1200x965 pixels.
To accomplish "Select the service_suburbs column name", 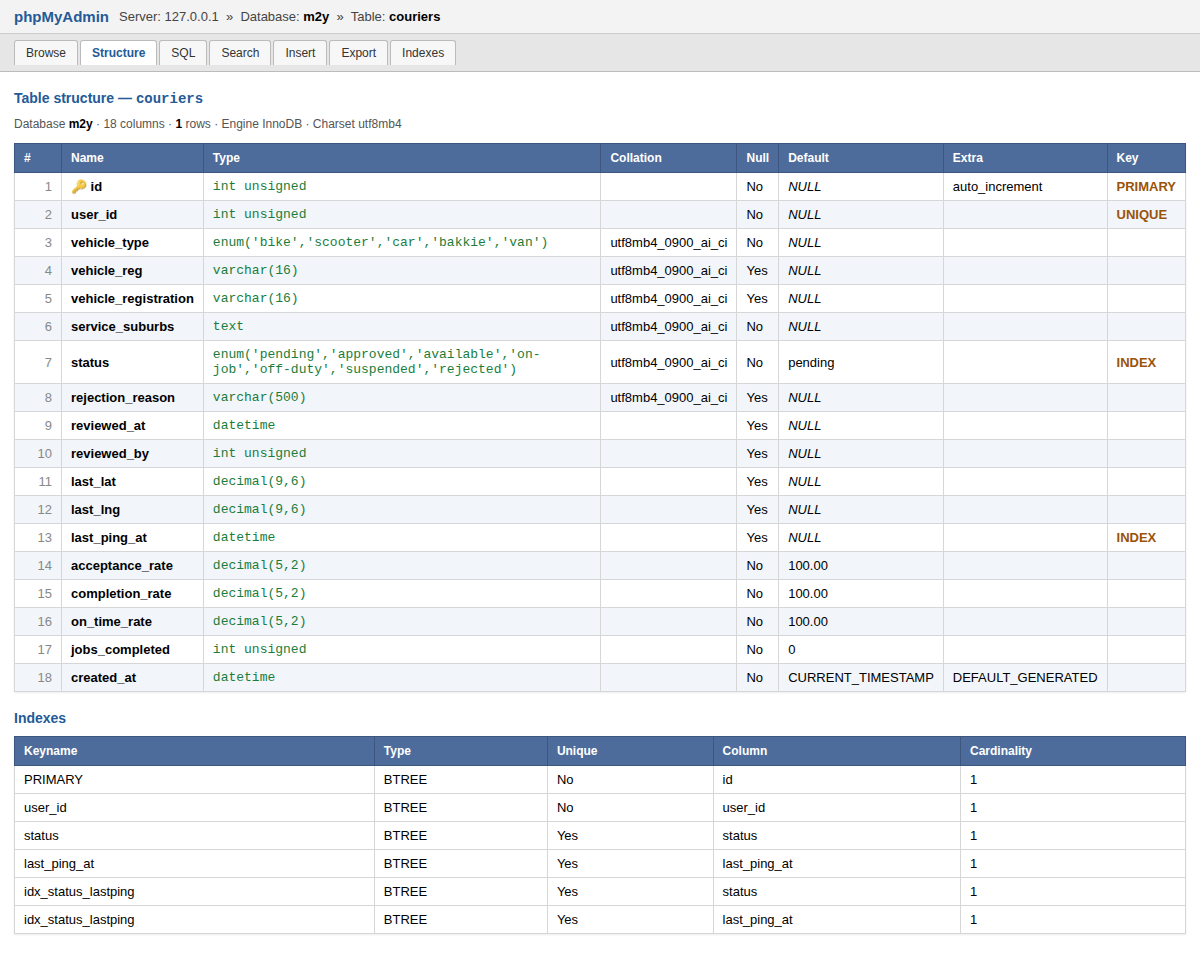I will point(122,327).
